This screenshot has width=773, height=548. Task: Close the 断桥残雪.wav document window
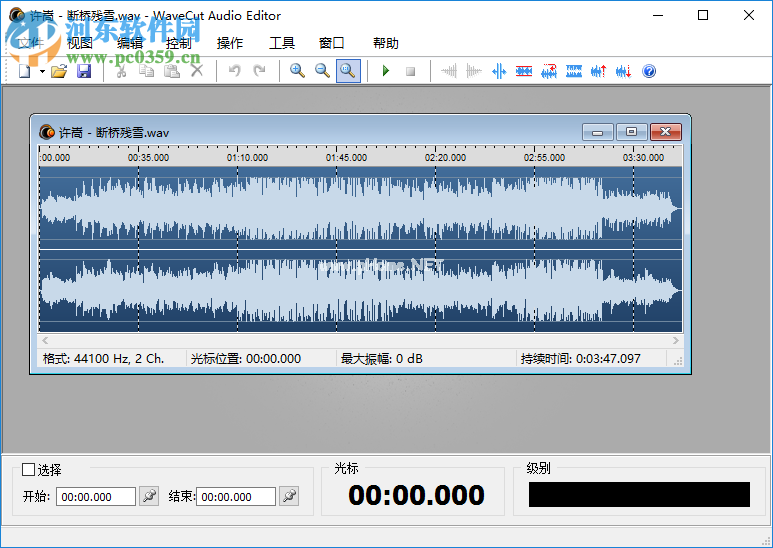pyautogui.click(x=666, y=132)
